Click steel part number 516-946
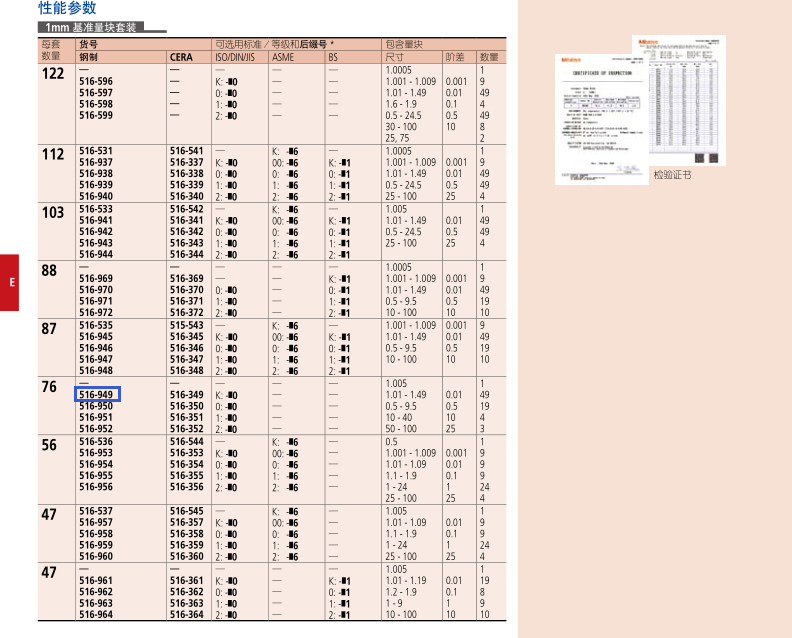792x638 pixels. tap(96, 348)
